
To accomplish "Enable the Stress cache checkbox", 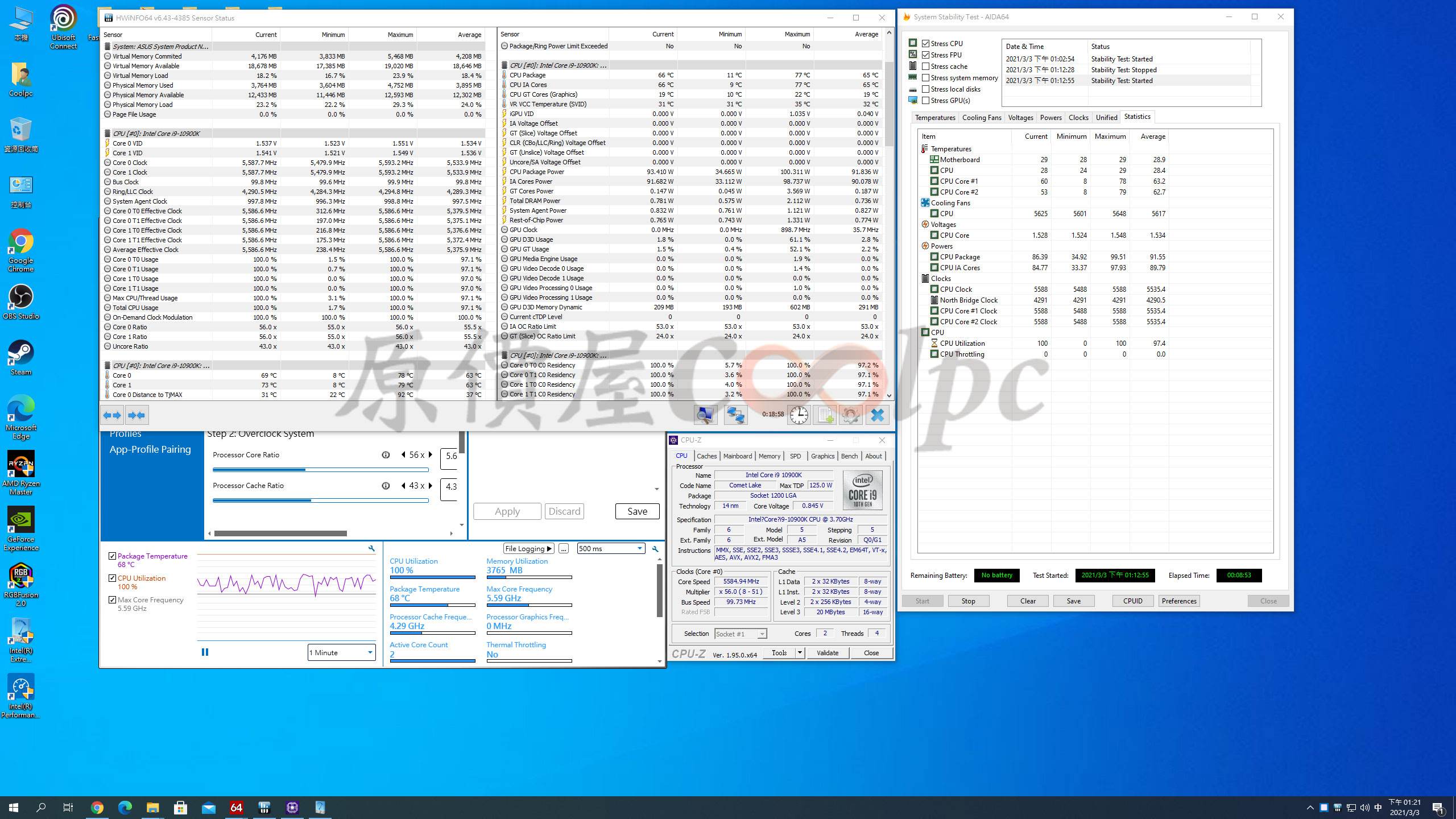I will point(926,67).
